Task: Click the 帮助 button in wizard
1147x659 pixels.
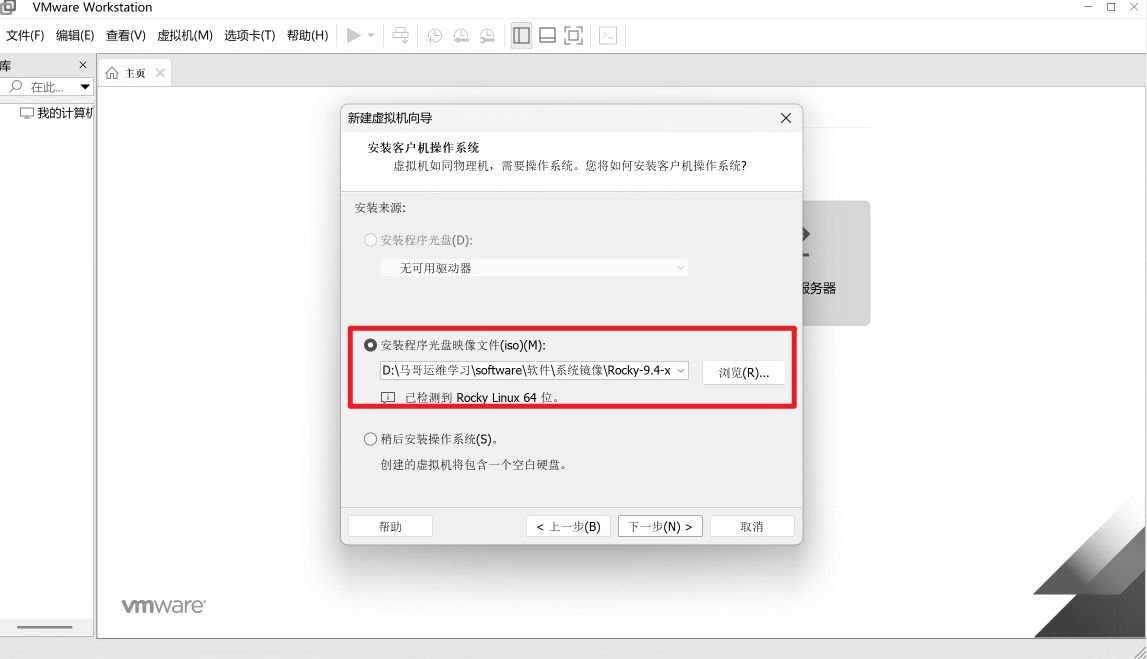Action: point(390,526)
